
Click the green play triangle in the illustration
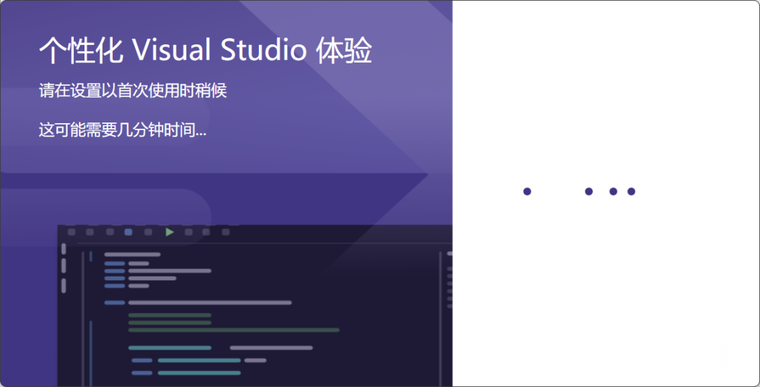tap(170, 232)
